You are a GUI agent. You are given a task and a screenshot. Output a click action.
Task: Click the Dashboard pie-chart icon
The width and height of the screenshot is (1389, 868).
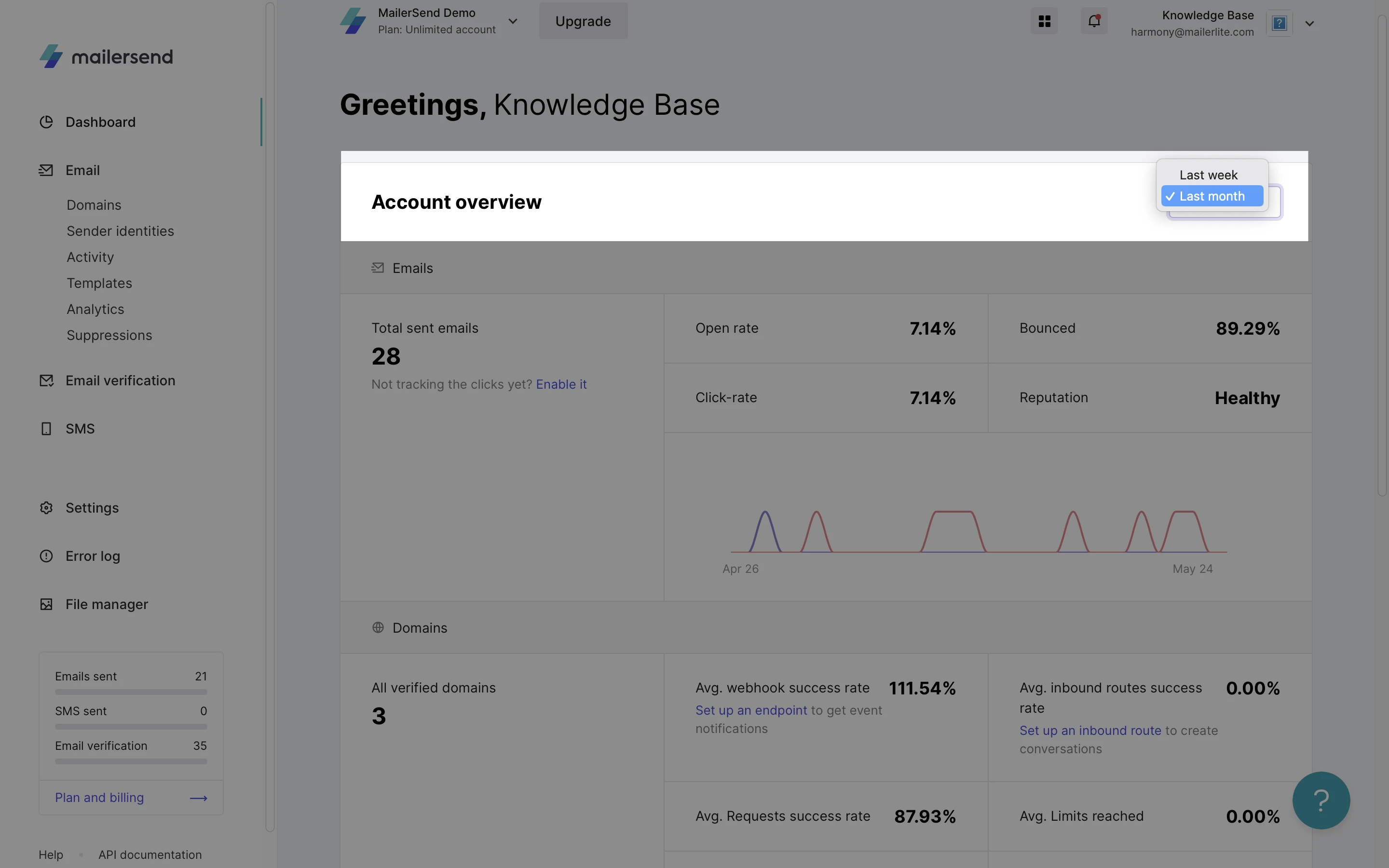click(x=46, y=122)
